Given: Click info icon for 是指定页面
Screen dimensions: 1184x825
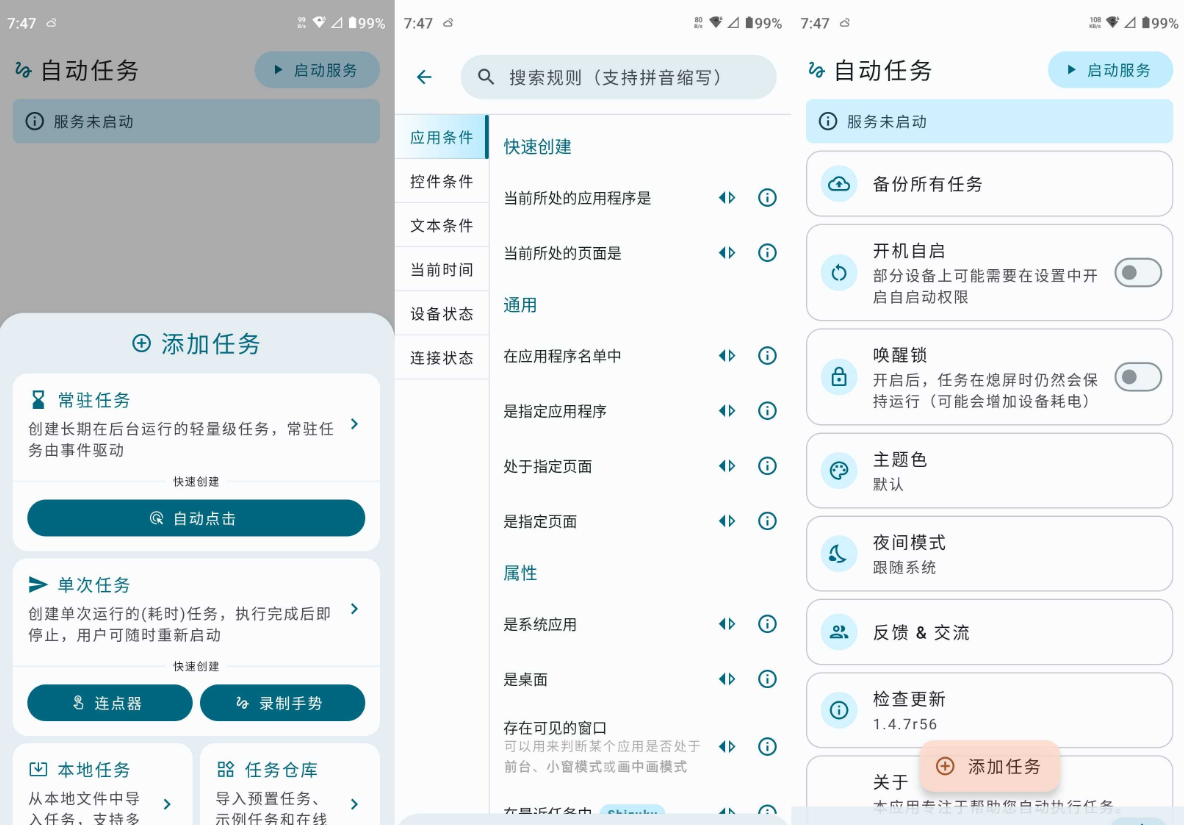Looking at the screenshot, I should tap(767, 521).
